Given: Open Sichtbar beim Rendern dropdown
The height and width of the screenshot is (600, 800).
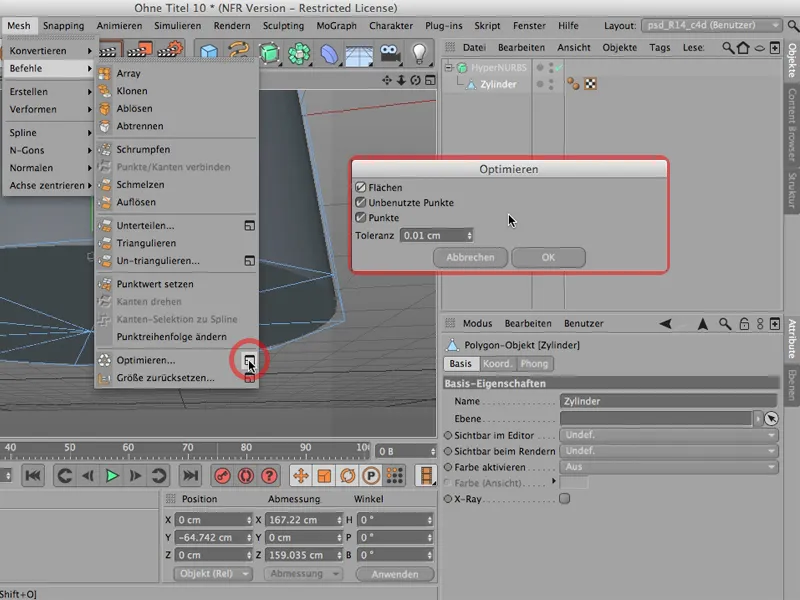Looking at the screenshot, I should (x=669, y=451).
